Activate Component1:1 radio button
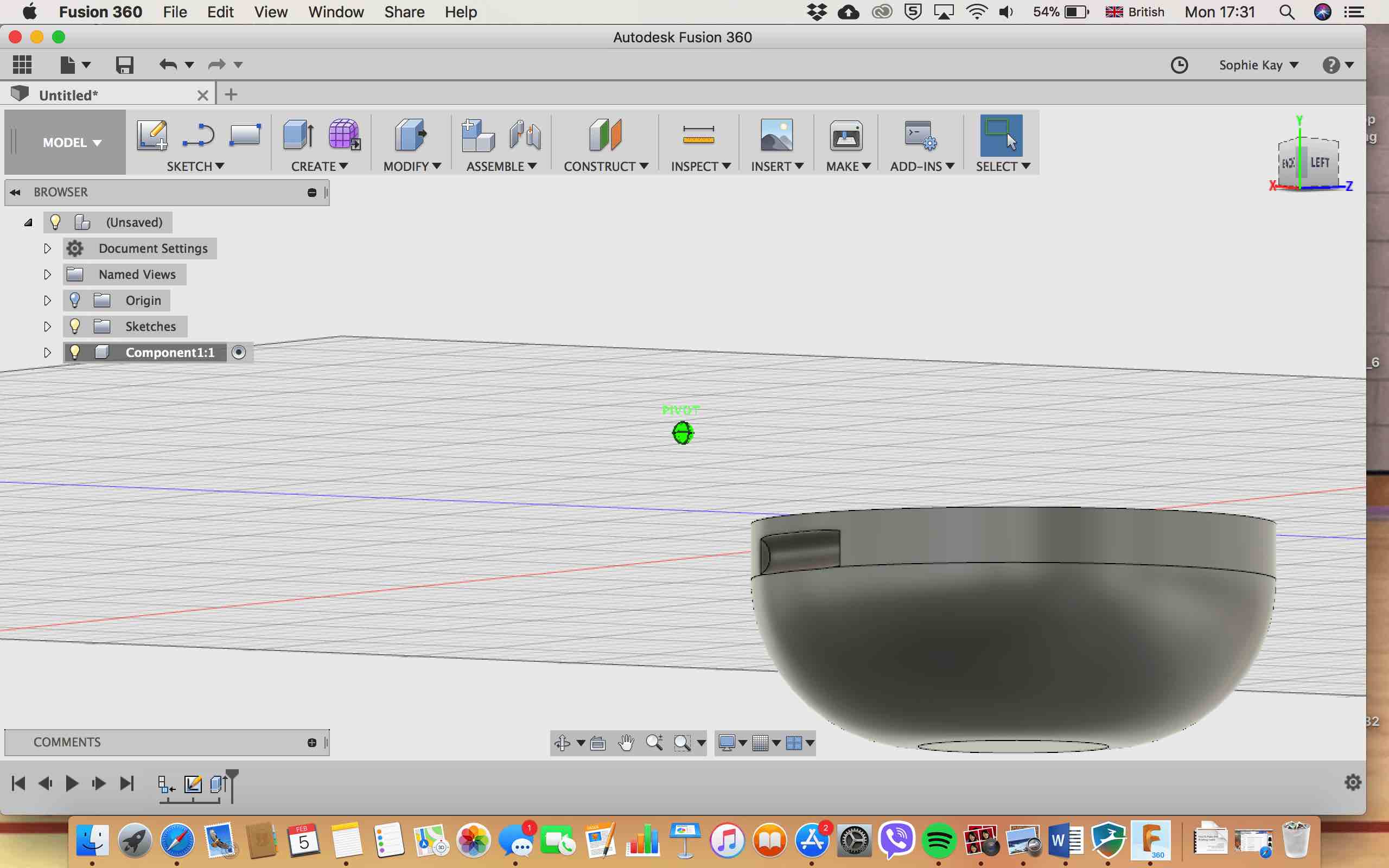The height and width of the screenshot is (868, 1389). [239, 353]
